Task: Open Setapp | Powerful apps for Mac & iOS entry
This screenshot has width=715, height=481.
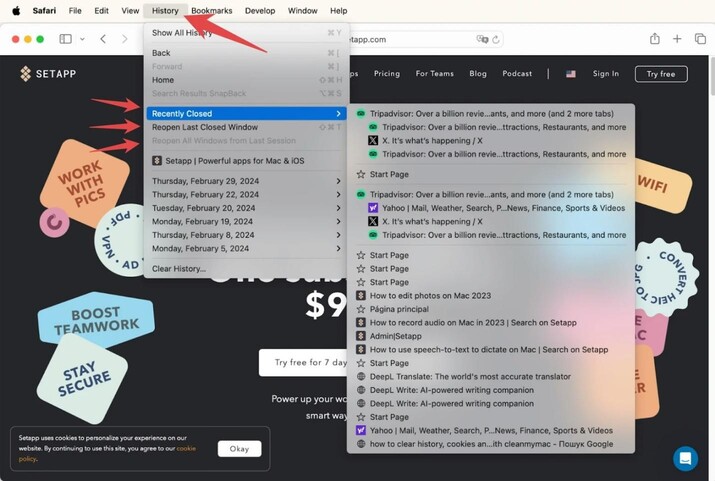Action: [x=246, y=160]
